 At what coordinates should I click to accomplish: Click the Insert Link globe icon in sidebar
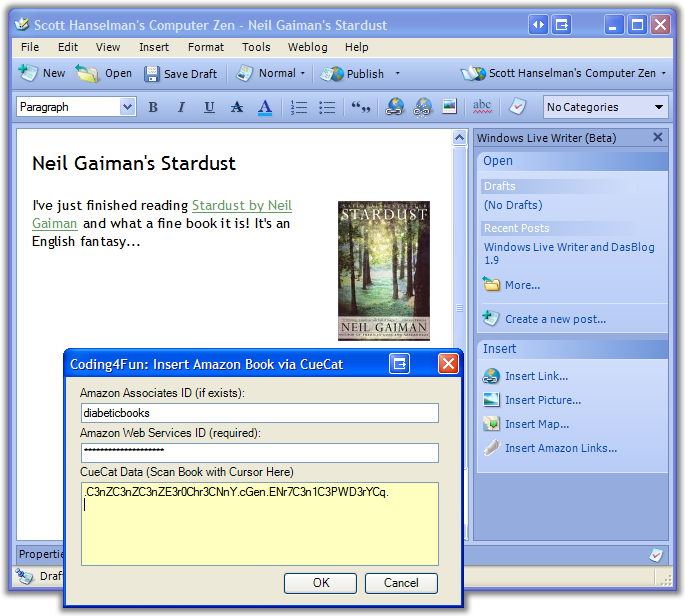click(x=491, y=376)
